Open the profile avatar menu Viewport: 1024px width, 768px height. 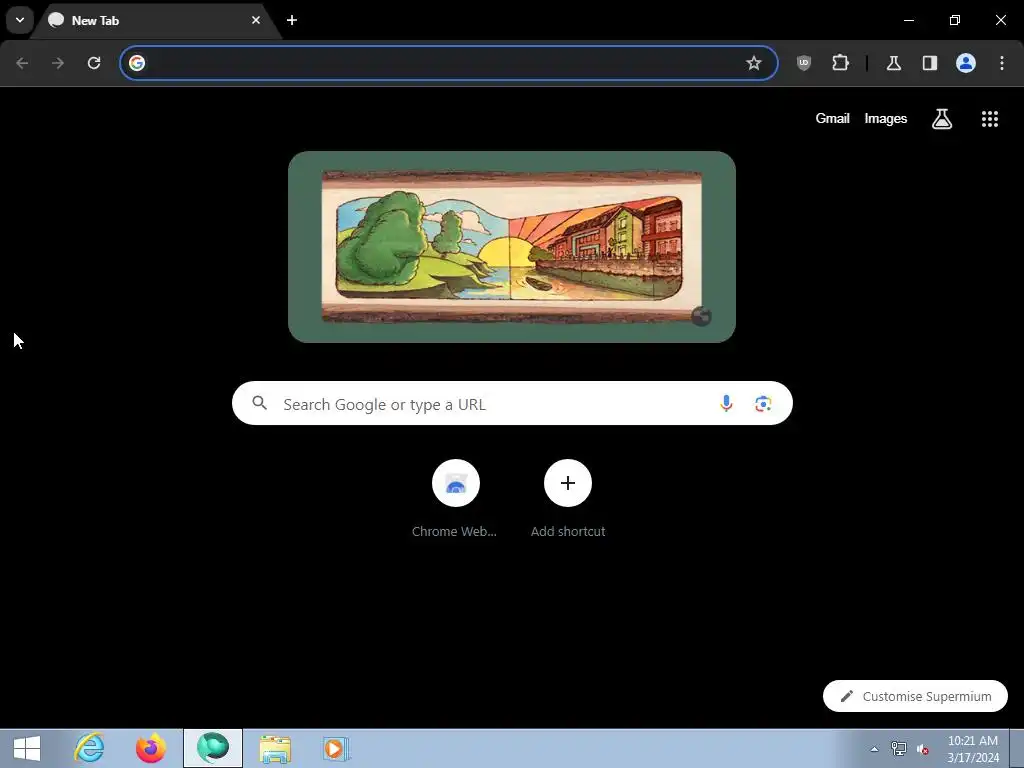pyautogui.click(x=966, y=63)
